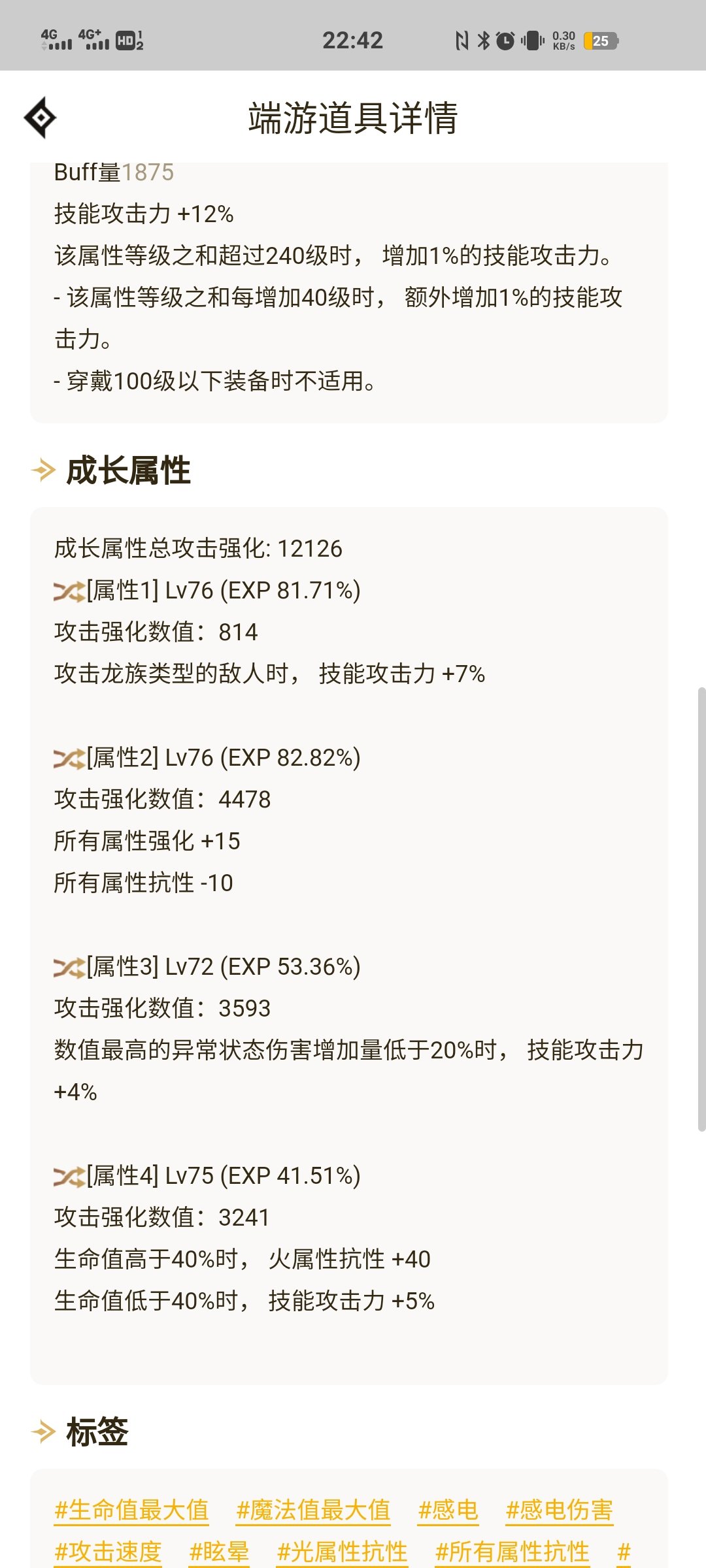Open the #眩晕 tag
The width and height of the screenshot is (706, 1568).
[x=219, y=1552]
